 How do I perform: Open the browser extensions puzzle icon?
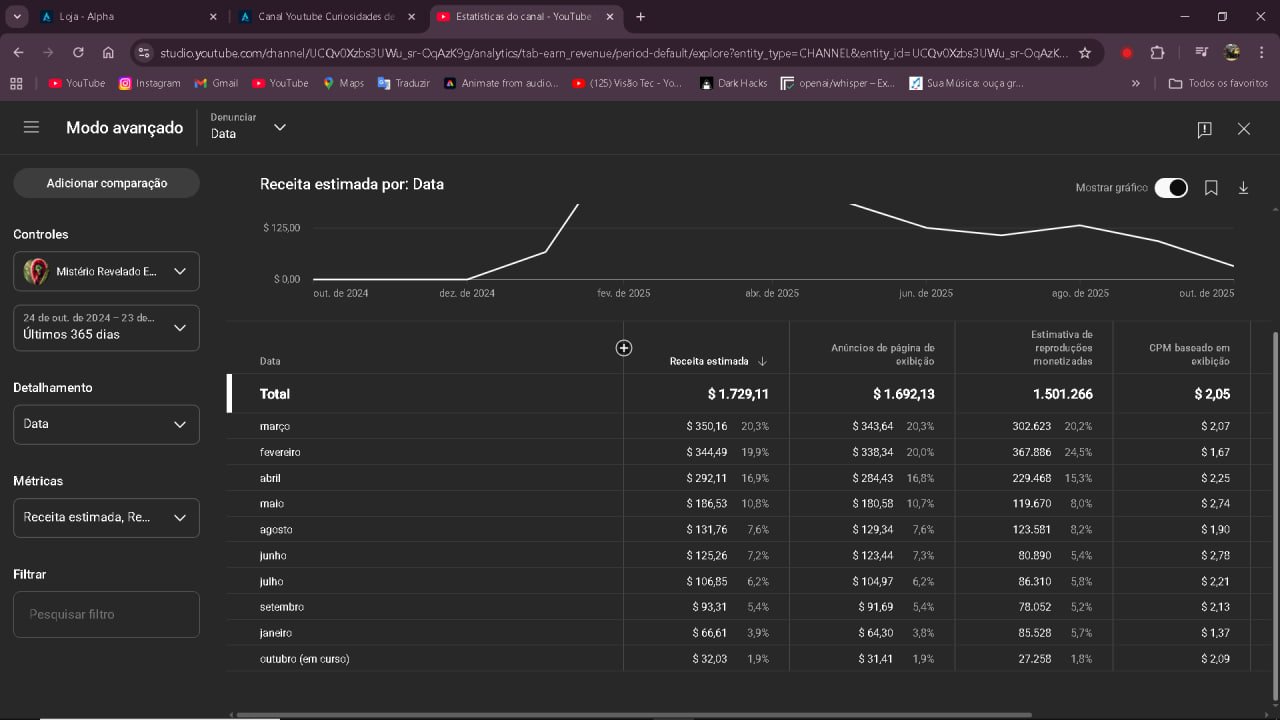coord(1157,53)
